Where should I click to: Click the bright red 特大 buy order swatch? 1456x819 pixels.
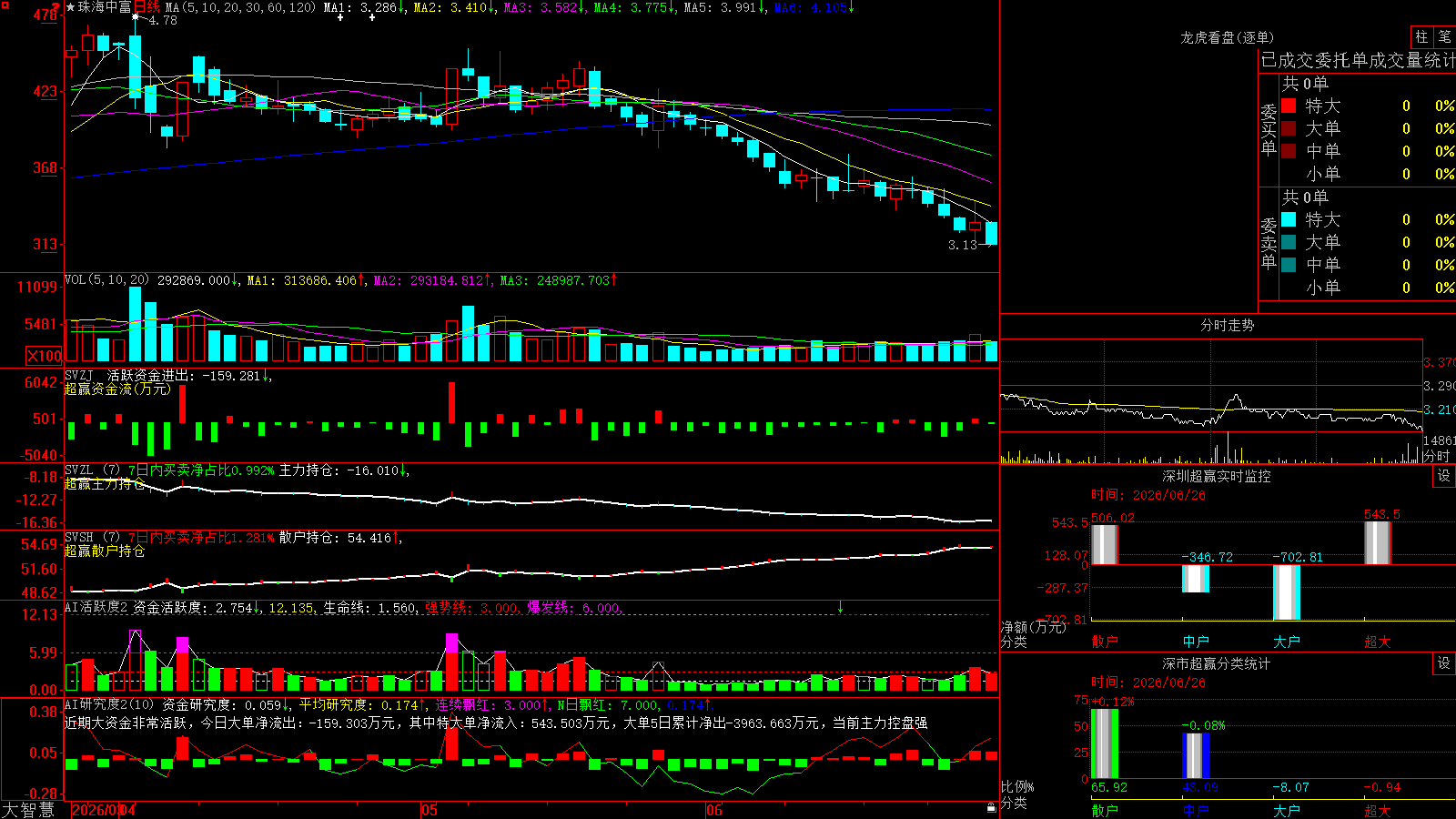pos(1289,106)
